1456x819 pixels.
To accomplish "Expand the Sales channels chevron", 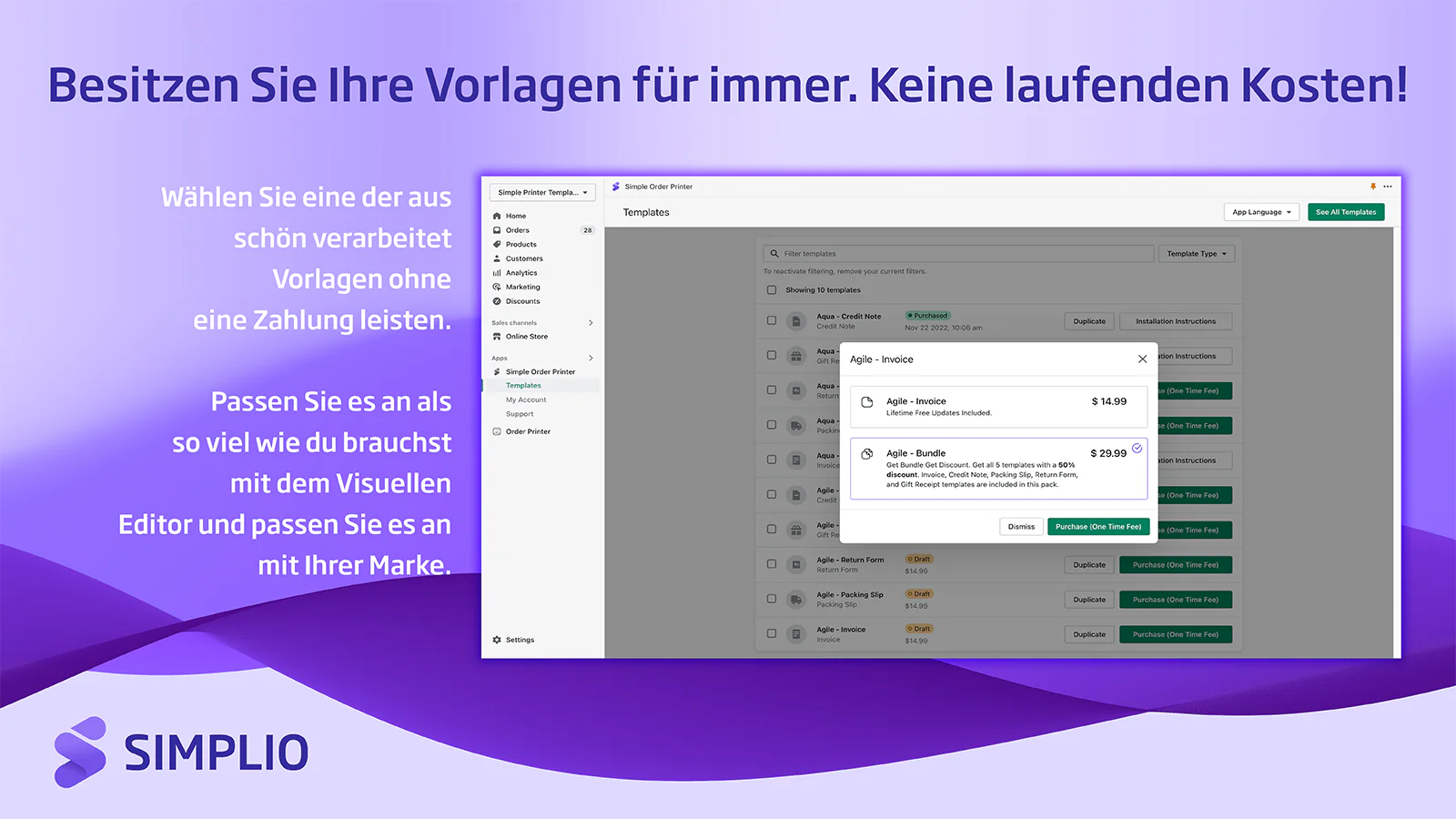I will tap(591, 323).
